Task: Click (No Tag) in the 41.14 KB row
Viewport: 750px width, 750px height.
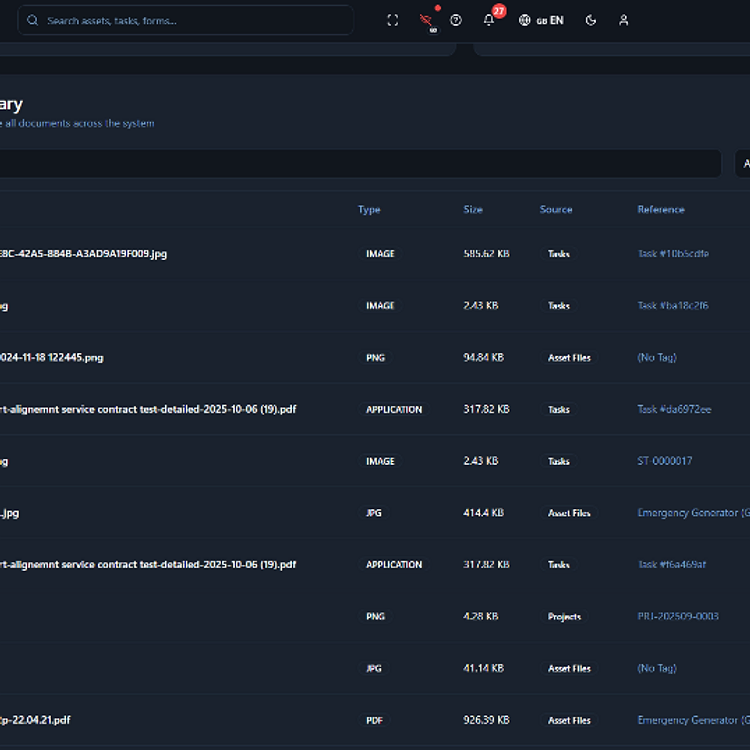Action: click(657, 668)
